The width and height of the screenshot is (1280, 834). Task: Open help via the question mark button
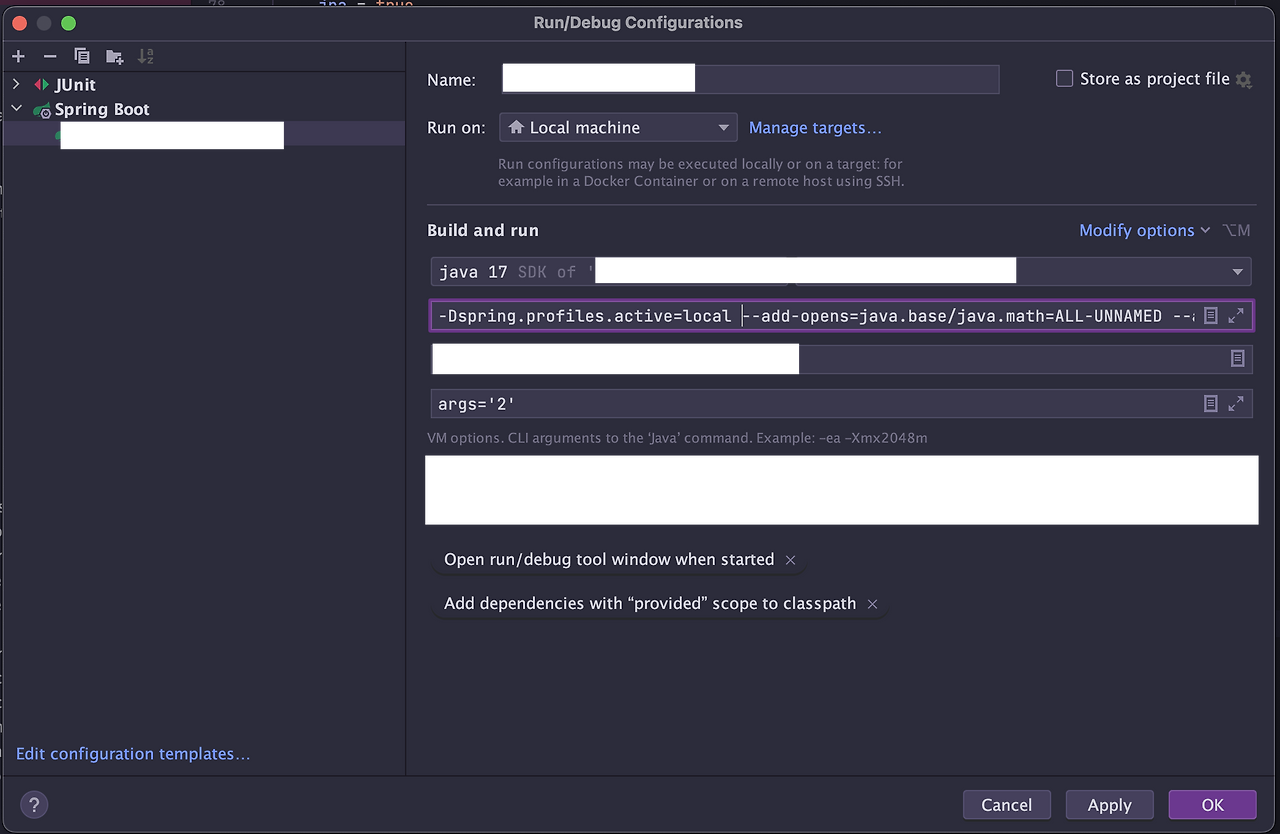[x=34, y=804]
